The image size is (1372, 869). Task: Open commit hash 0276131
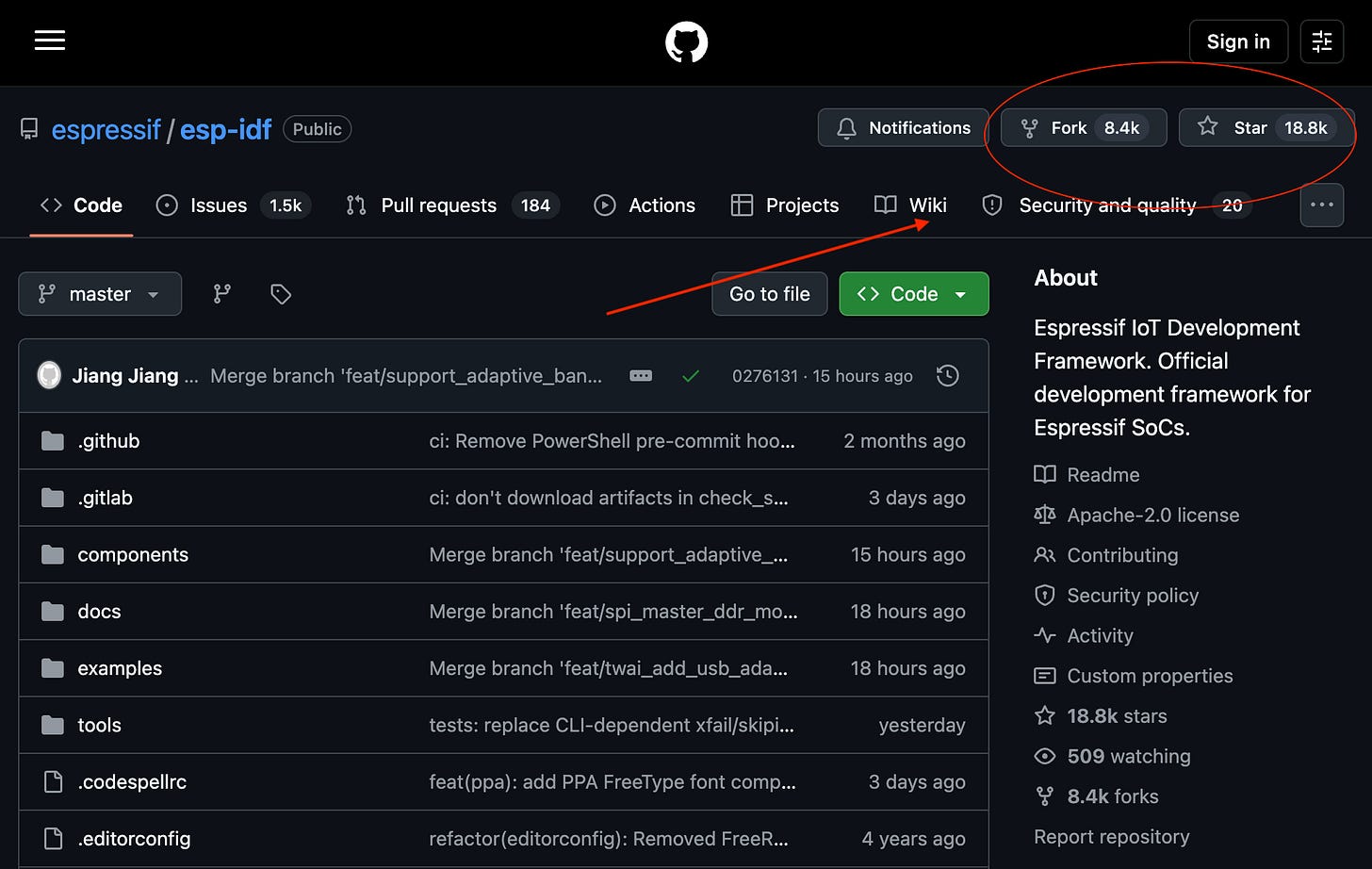[x=765, y=376]
